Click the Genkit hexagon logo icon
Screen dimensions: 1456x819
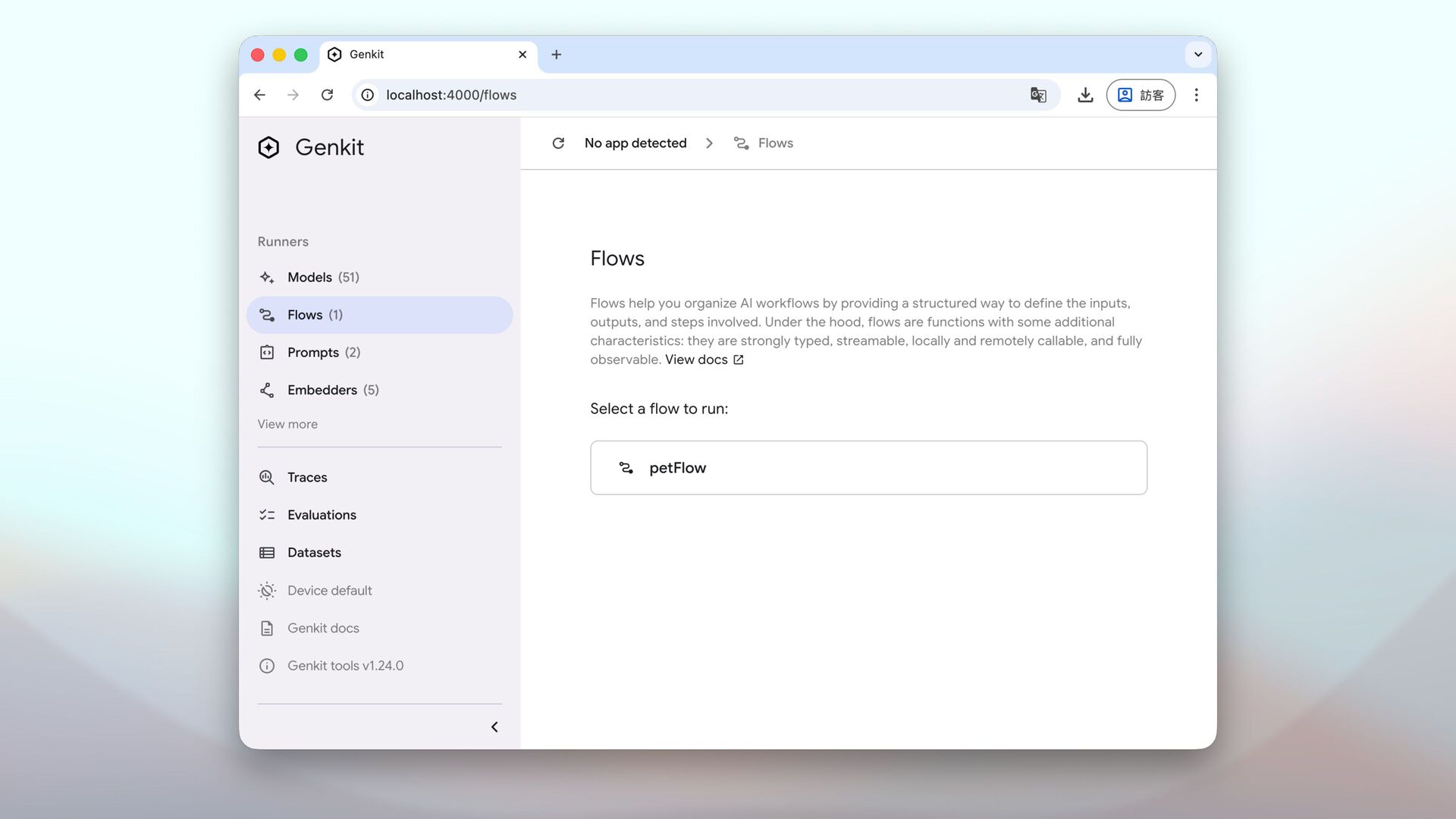[268, 147]
